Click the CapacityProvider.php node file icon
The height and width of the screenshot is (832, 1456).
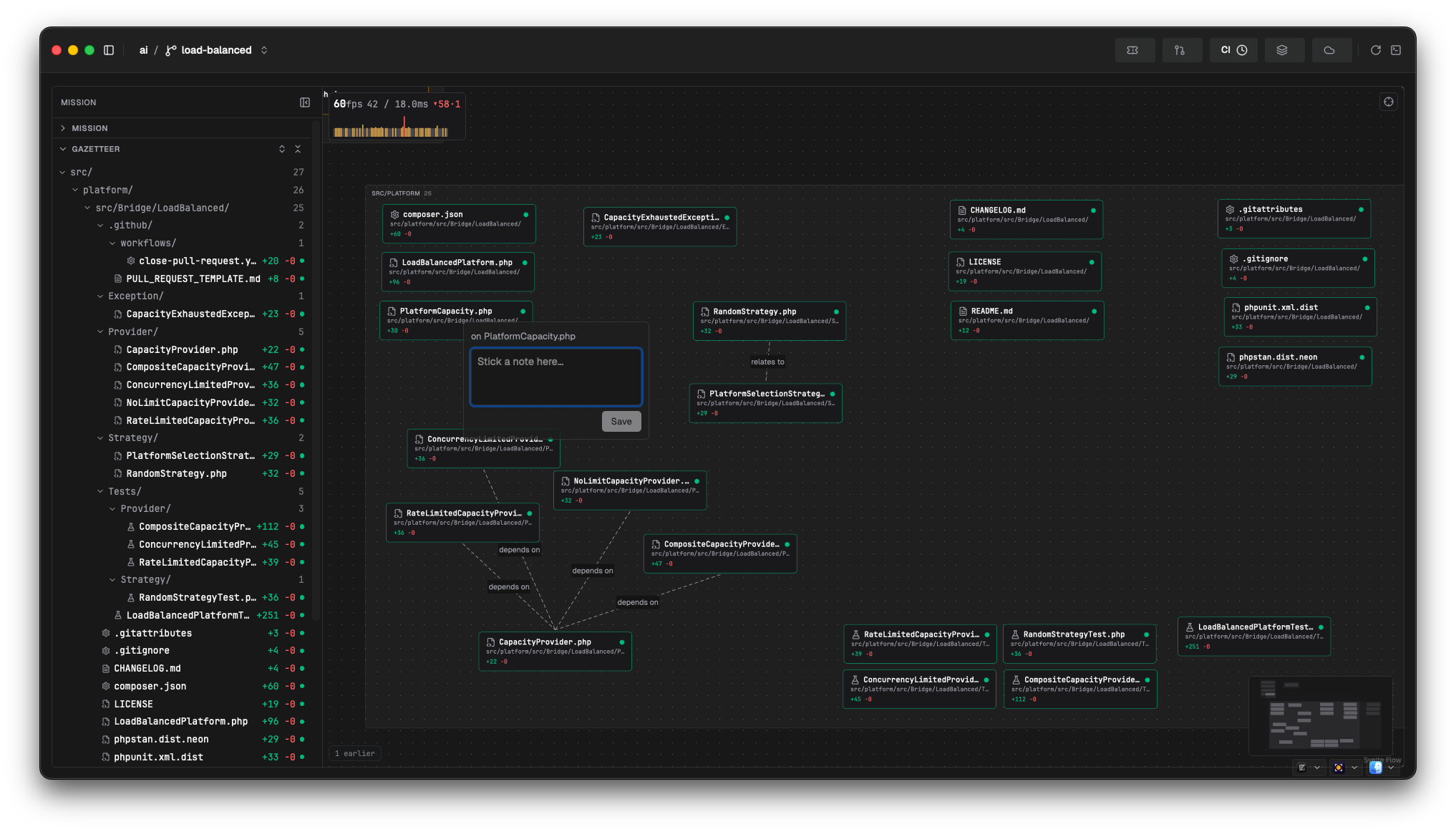pyautogui.click(x=490, y=642)
